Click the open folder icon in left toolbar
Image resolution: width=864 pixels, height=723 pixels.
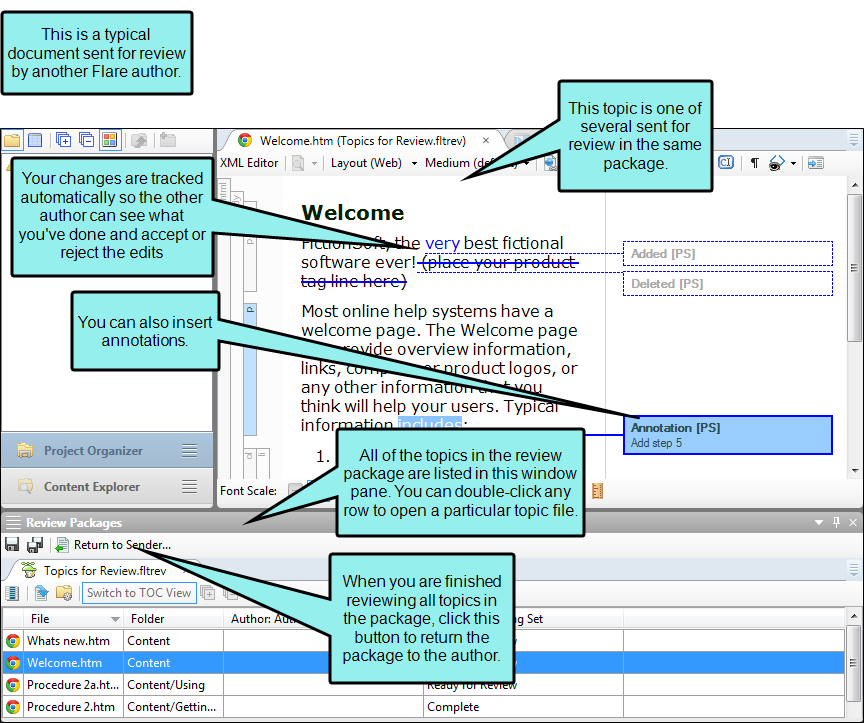coord(12,141)
